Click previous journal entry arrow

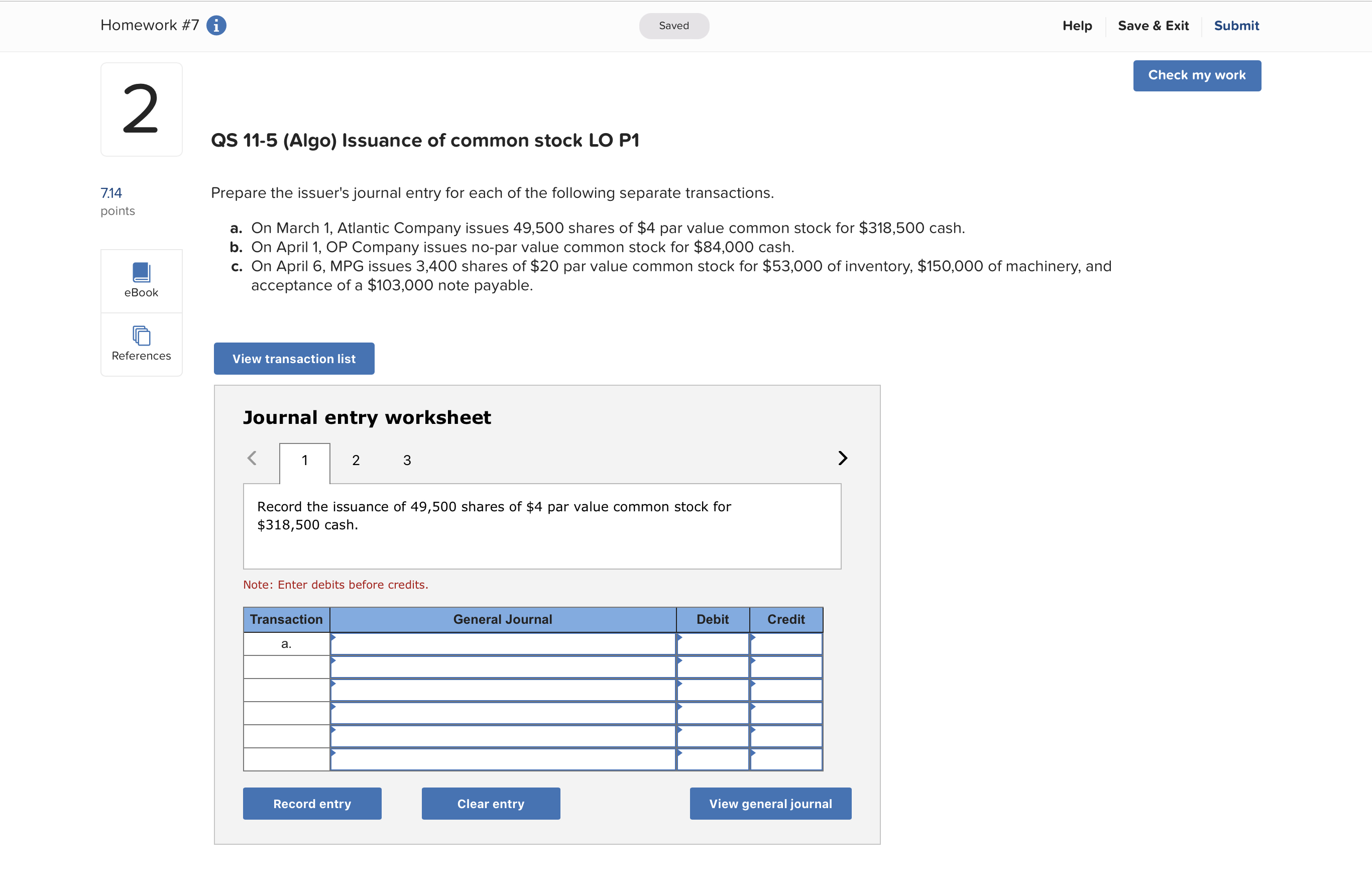252,458
